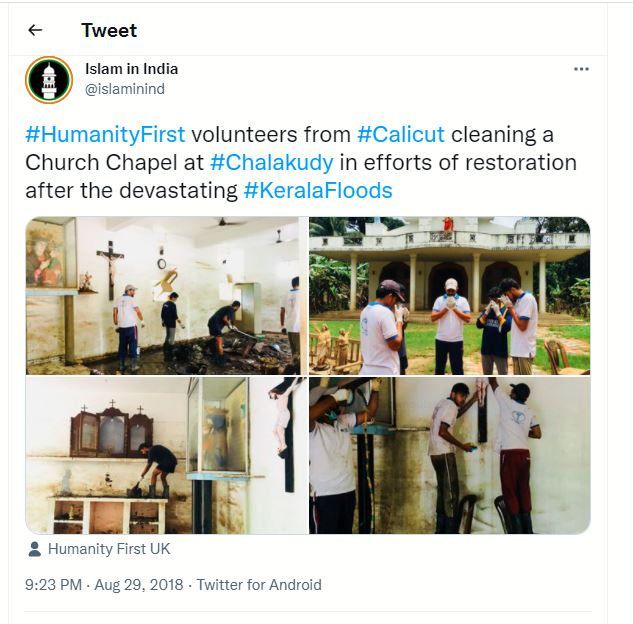The width and height of the screenshot is (633, 624).
Task: Click the Islam in India display name
Action: pyautogui.click(x=132, y=69)
